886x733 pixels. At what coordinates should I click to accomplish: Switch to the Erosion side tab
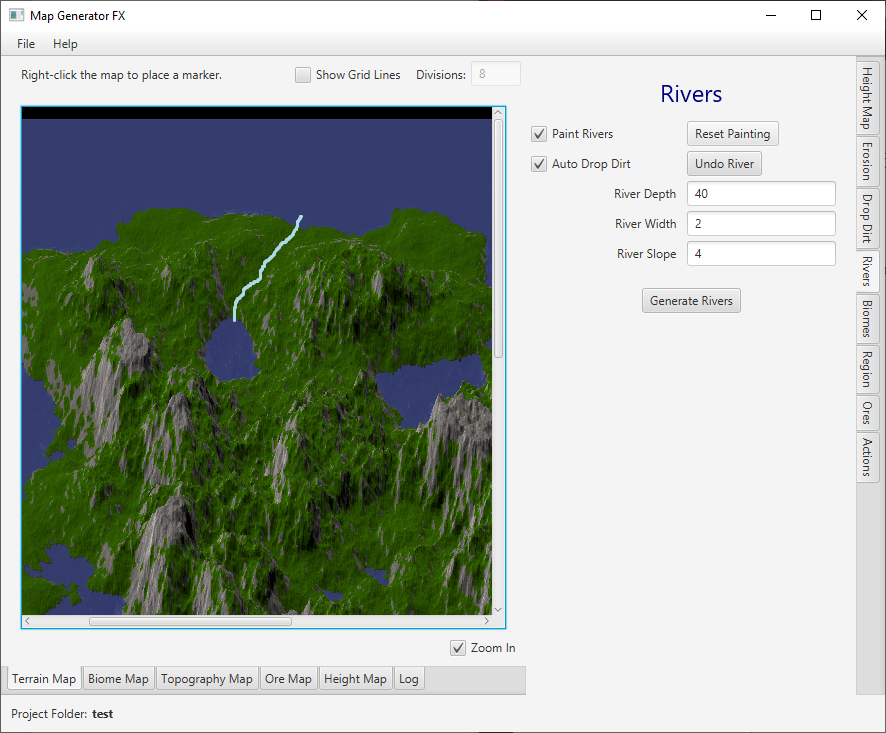867,160
